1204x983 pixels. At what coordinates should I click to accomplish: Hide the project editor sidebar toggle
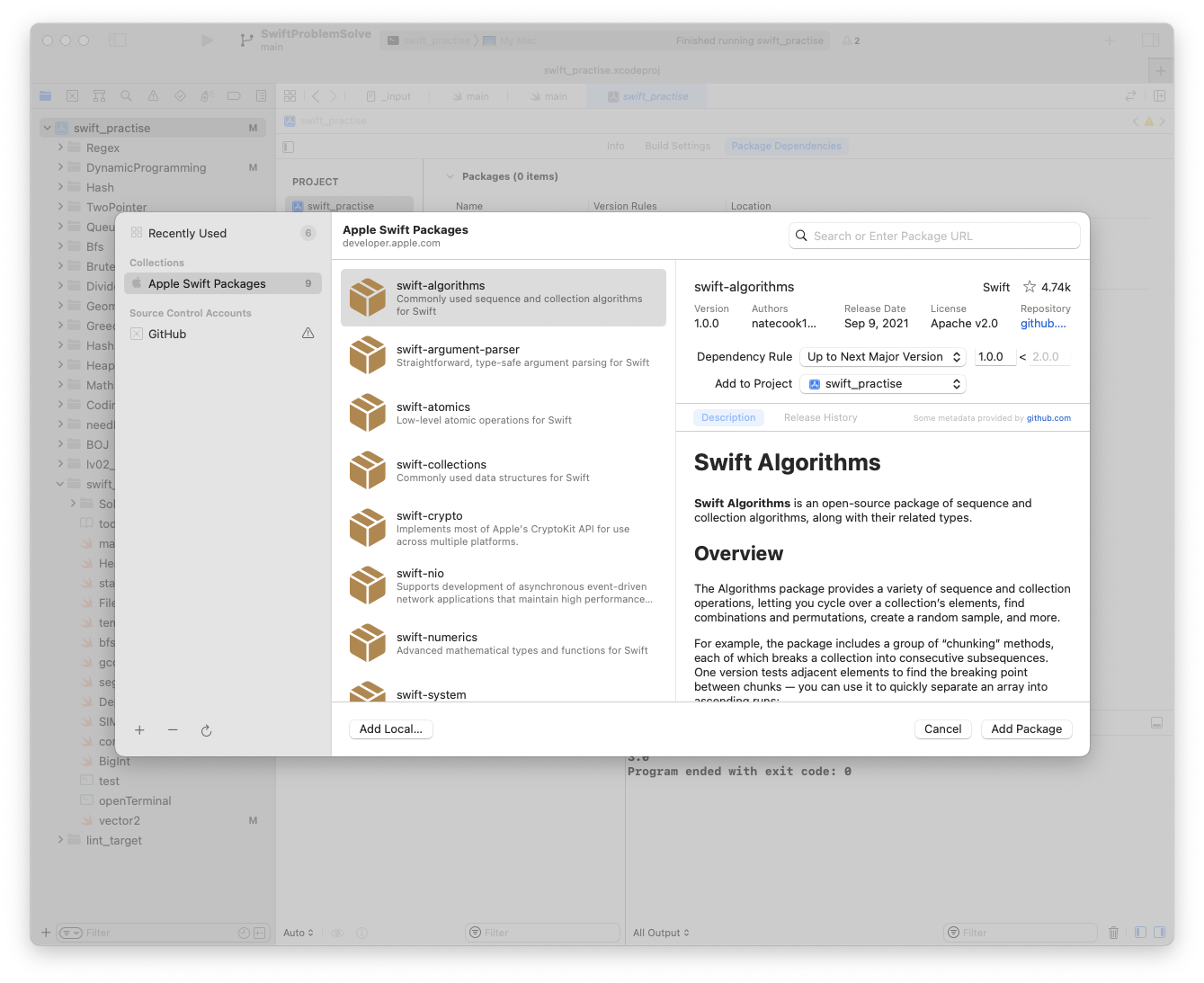coord(288,147)
